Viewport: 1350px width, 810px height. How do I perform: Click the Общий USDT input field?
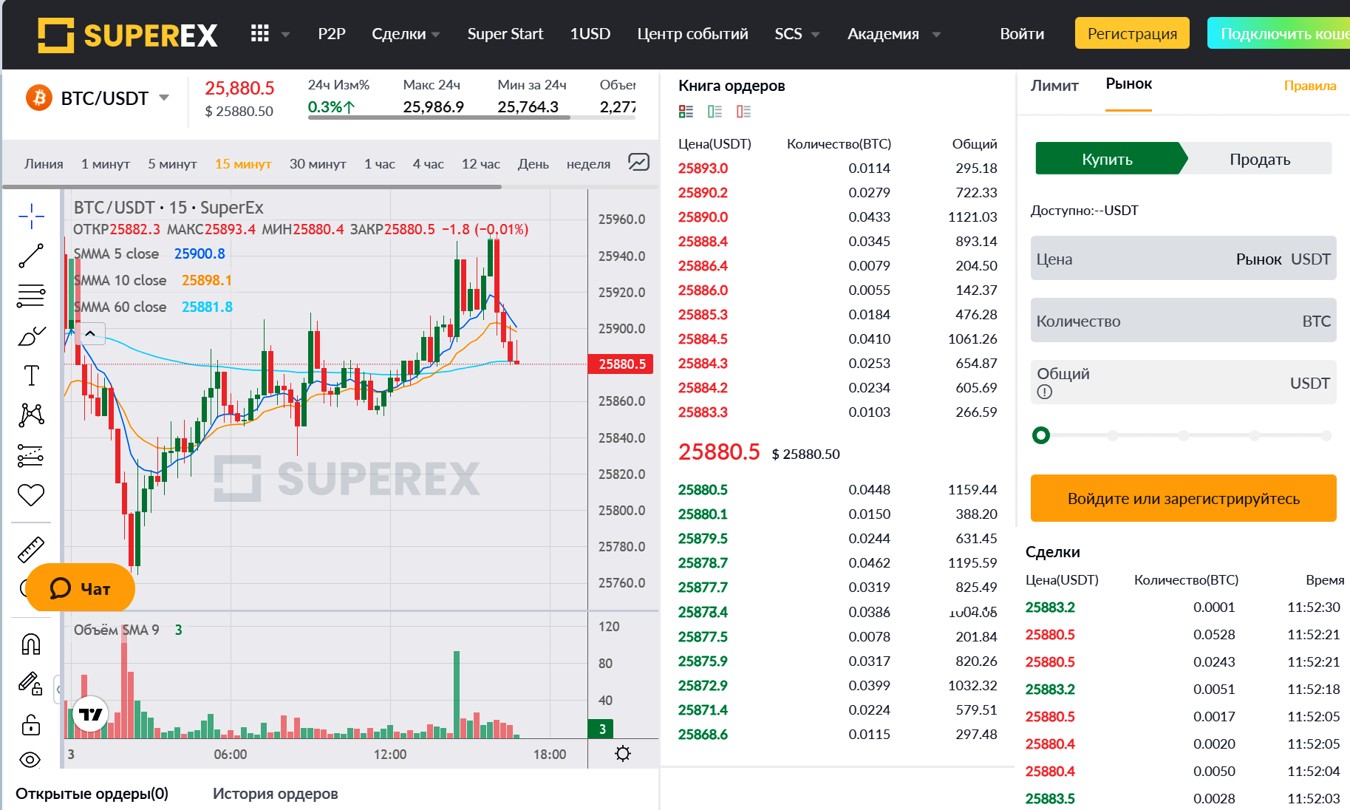click(1183, 382)
